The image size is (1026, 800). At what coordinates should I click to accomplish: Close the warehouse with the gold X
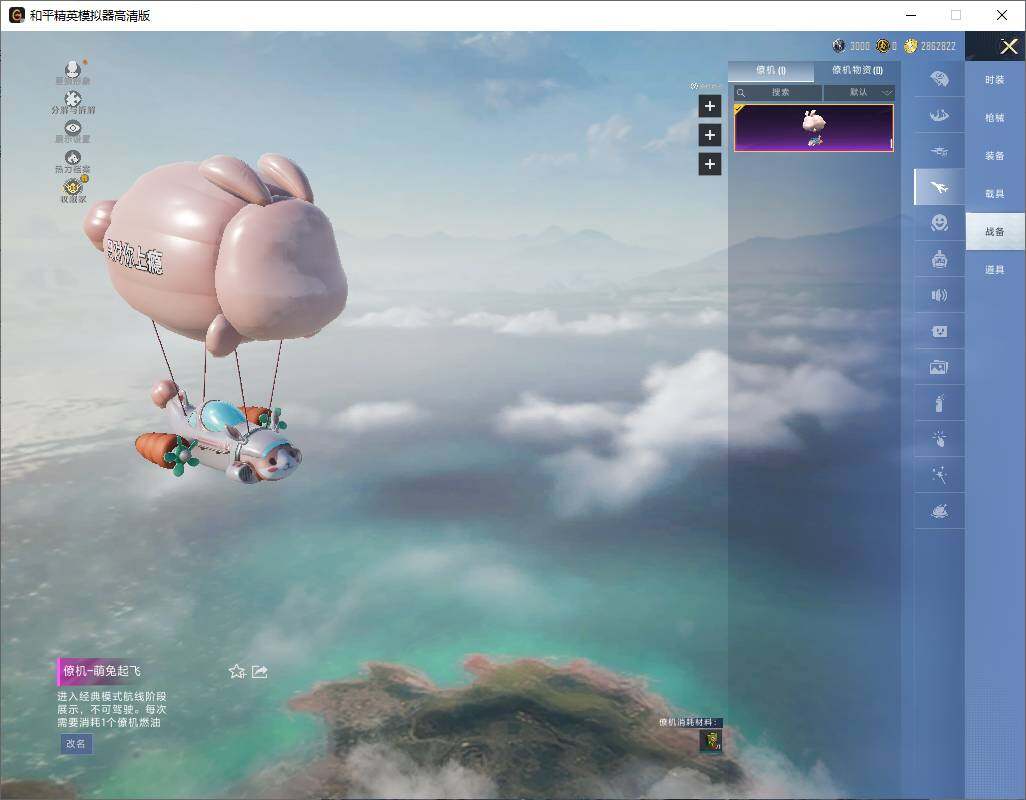pyautogui.click(x=1008, y=46)
